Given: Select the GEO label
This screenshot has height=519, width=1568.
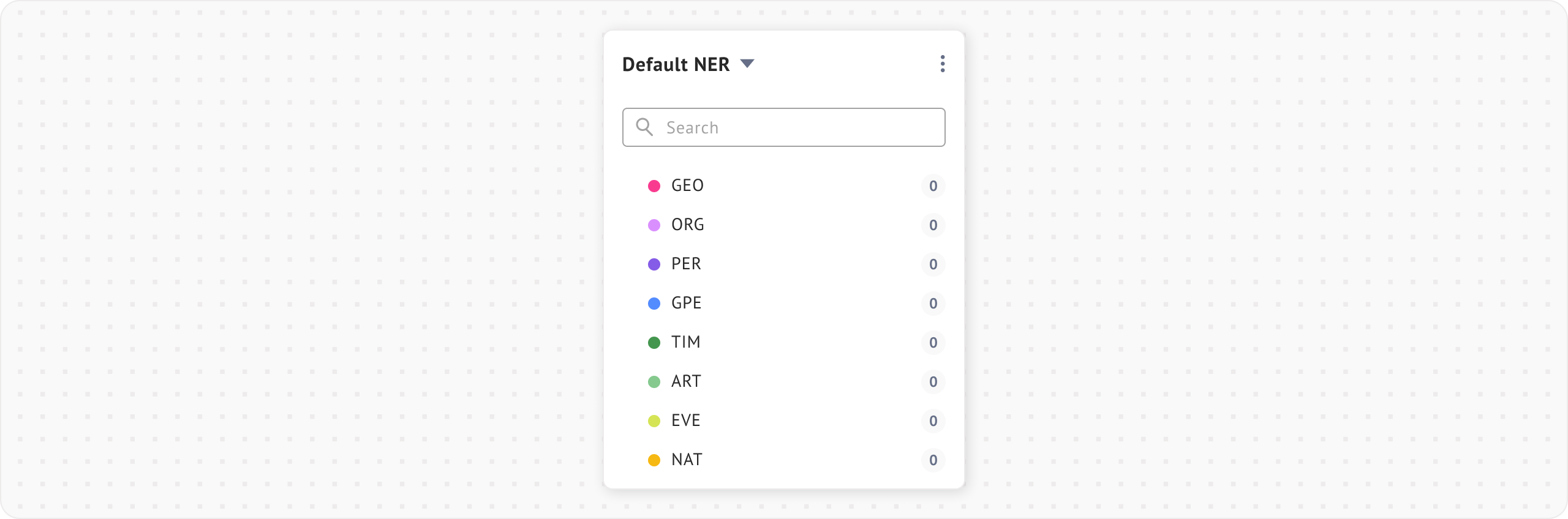Looking at the screenshot, I should pyautogui.click(x=687, y=185).
